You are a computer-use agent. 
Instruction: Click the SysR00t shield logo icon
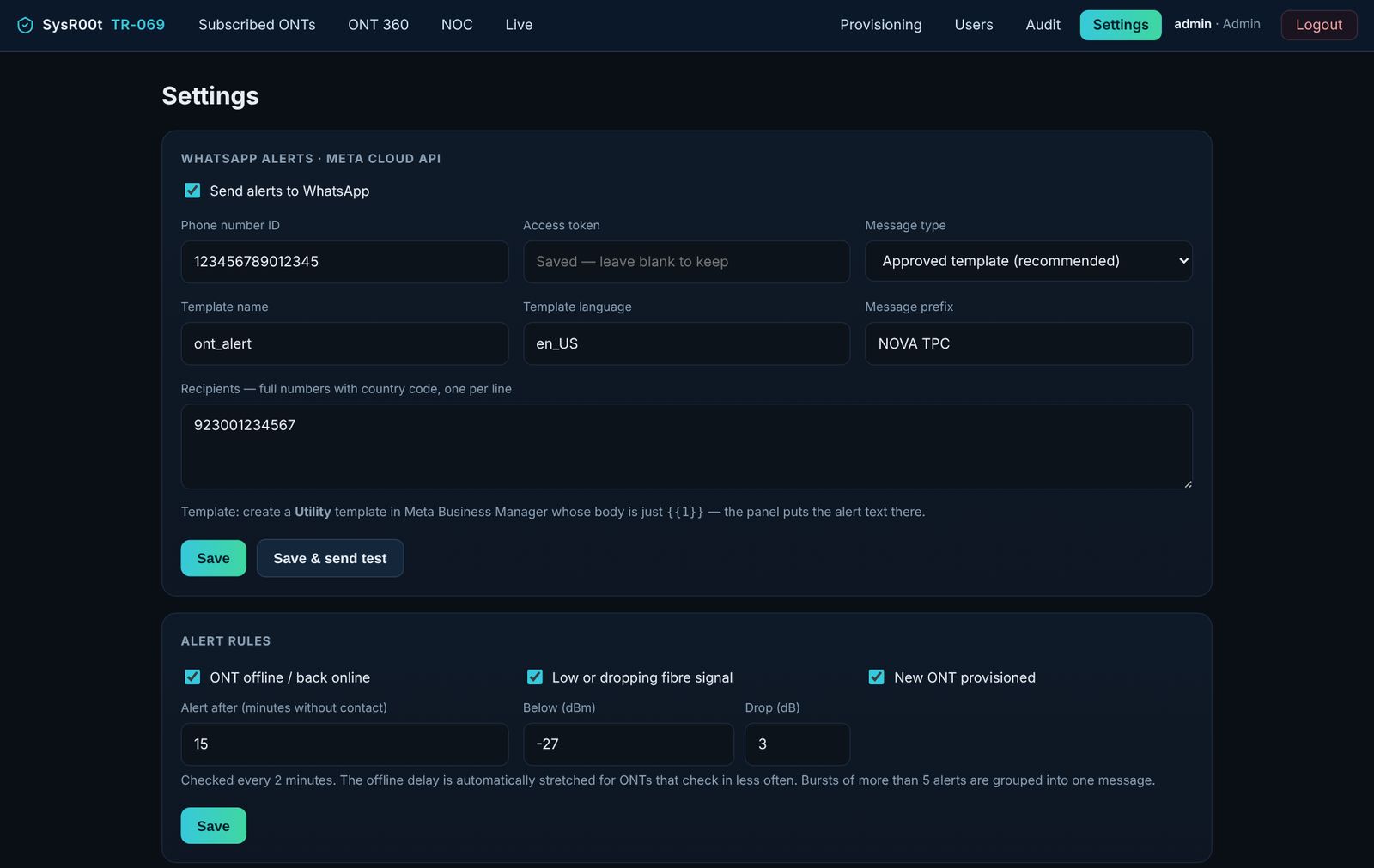(26, 25)
